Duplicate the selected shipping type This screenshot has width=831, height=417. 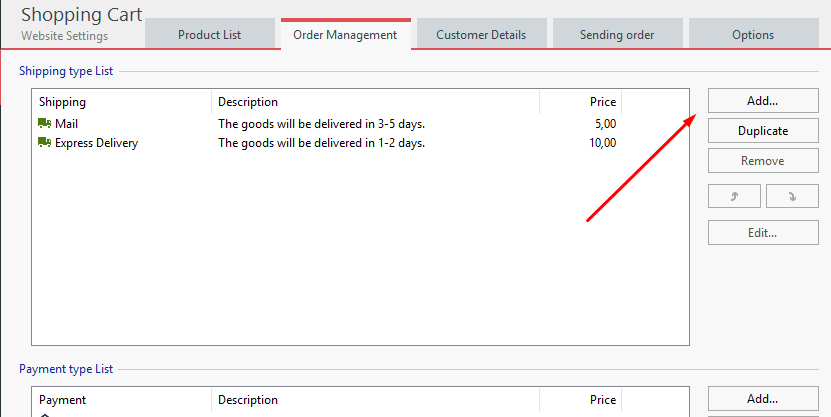762,131
